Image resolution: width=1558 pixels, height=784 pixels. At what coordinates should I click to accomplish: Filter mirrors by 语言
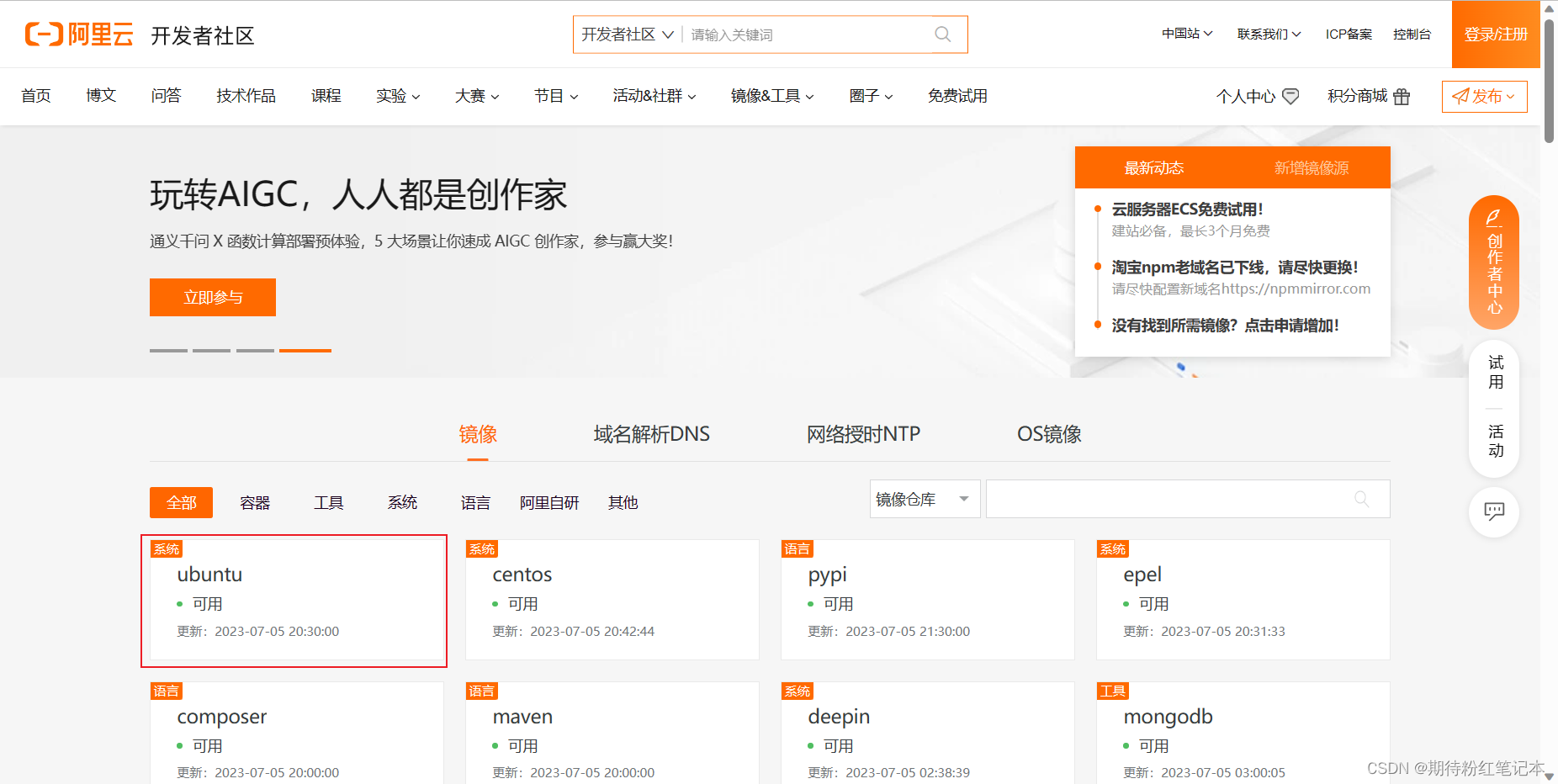point(475,503)
